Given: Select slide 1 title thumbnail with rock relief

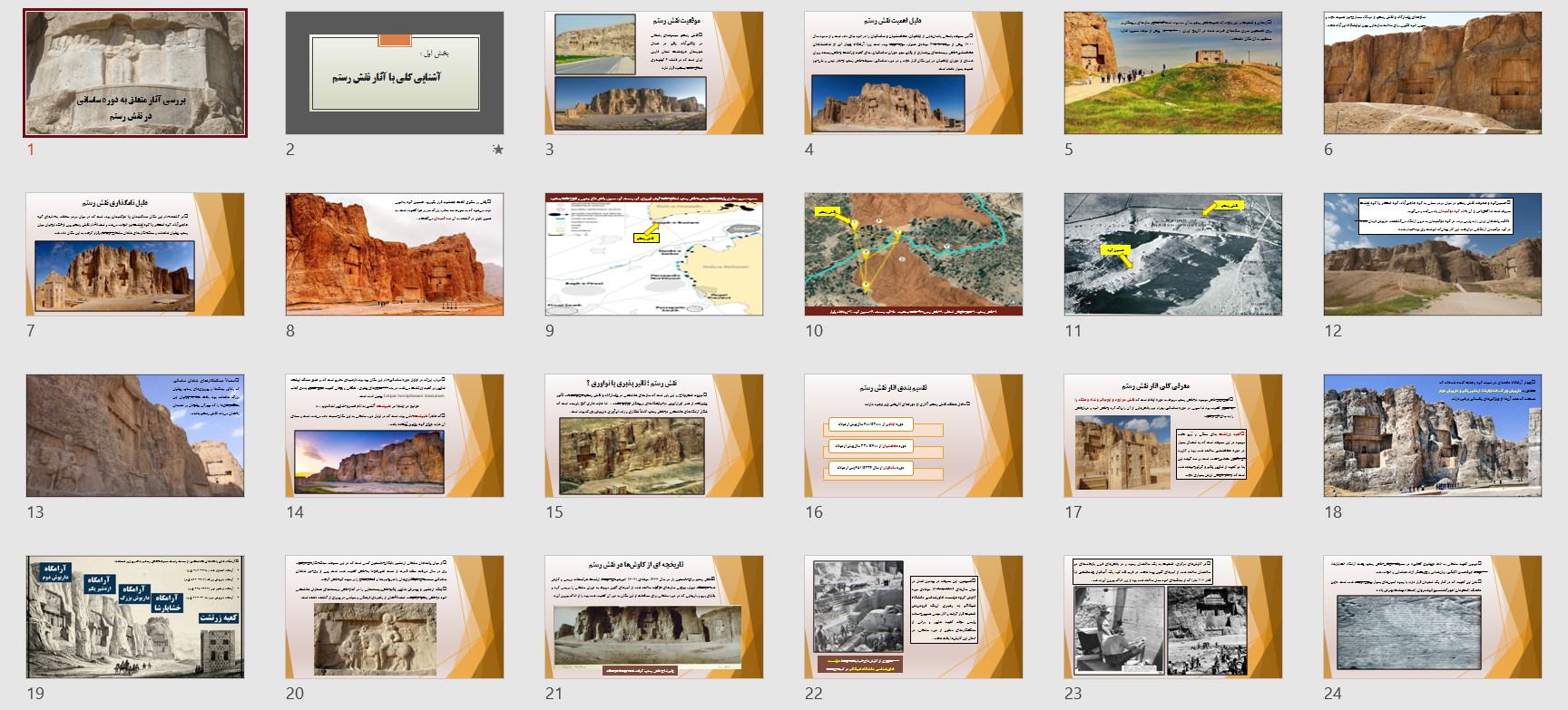Looking at the screenshot, I should (x=135, y=73).
